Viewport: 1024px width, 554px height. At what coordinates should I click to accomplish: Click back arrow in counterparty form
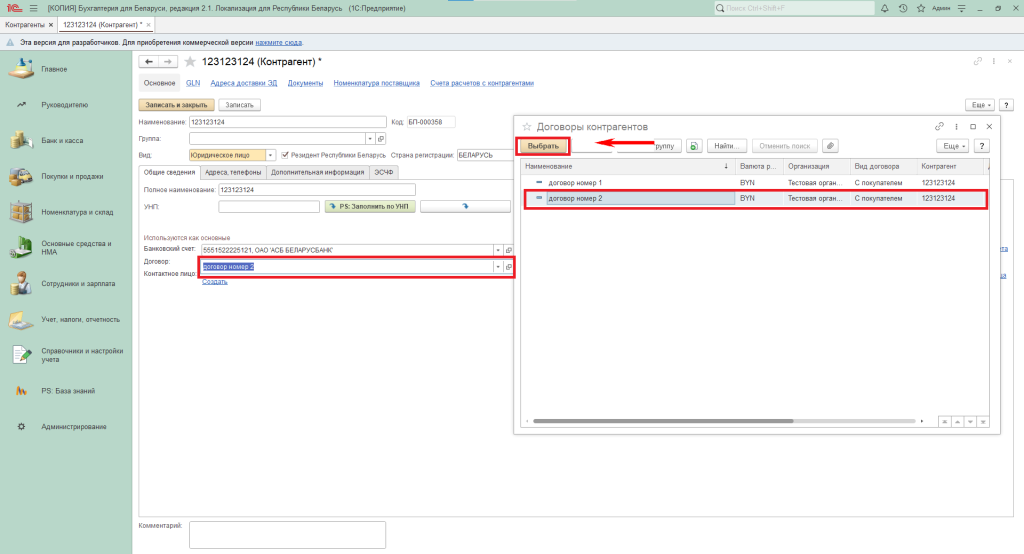point(149,62)
